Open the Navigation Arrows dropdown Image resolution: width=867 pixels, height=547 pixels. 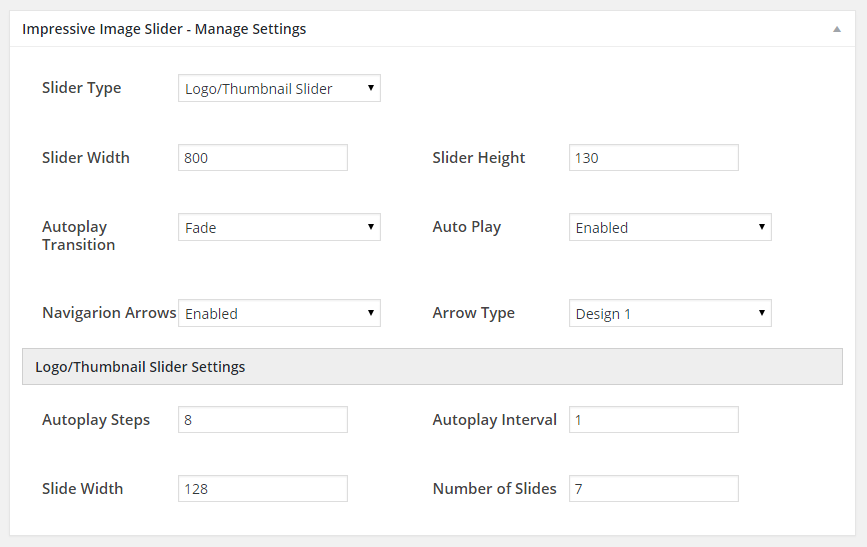279,313
